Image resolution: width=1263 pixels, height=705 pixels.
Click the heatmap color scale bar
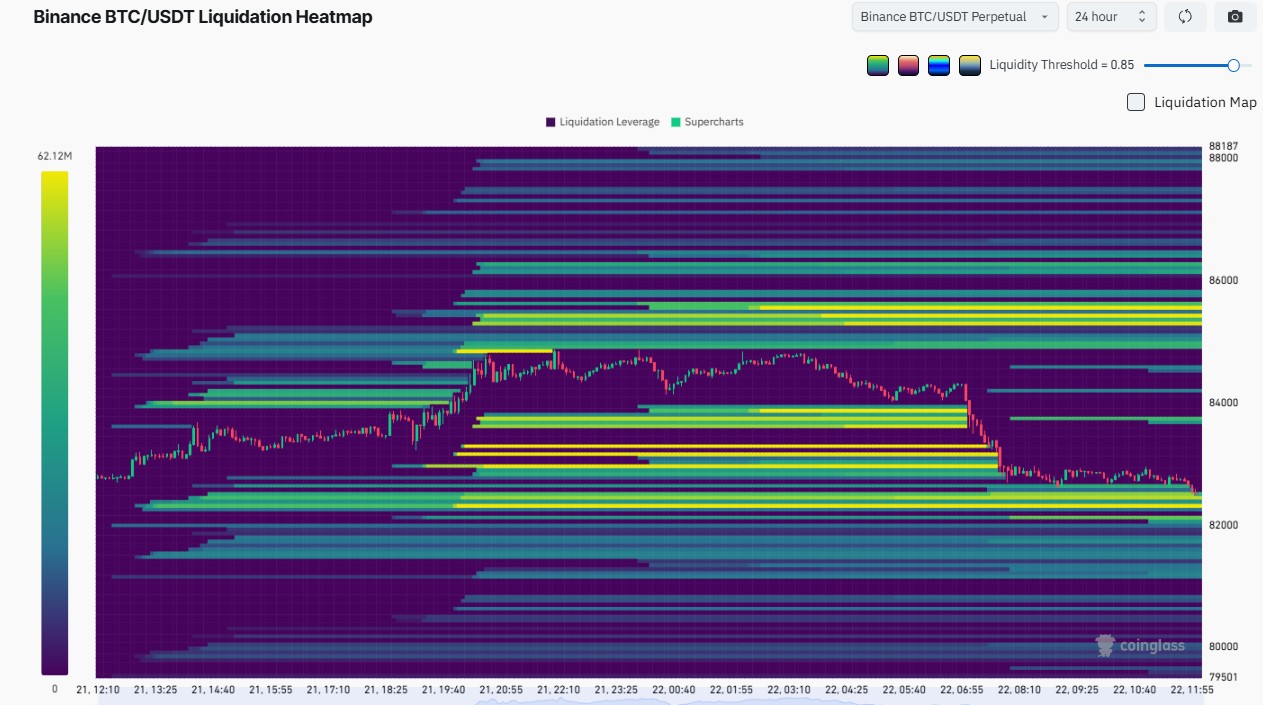[x=54, y=423]
